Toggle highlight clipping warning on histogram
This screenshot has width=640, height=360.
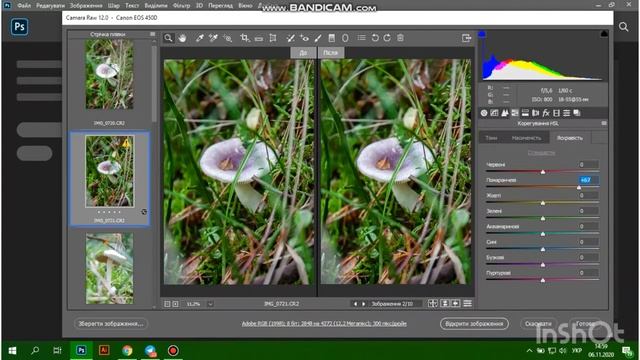coord(604,34)
